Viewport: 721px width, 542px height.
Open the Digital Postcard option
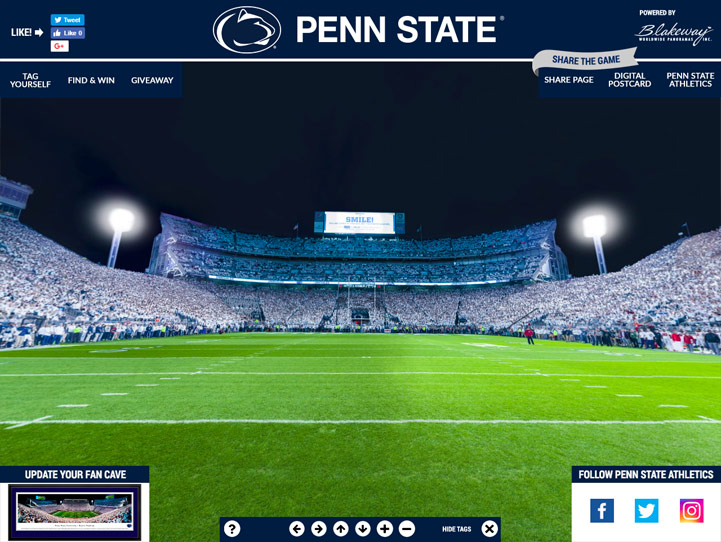[629, 80]
